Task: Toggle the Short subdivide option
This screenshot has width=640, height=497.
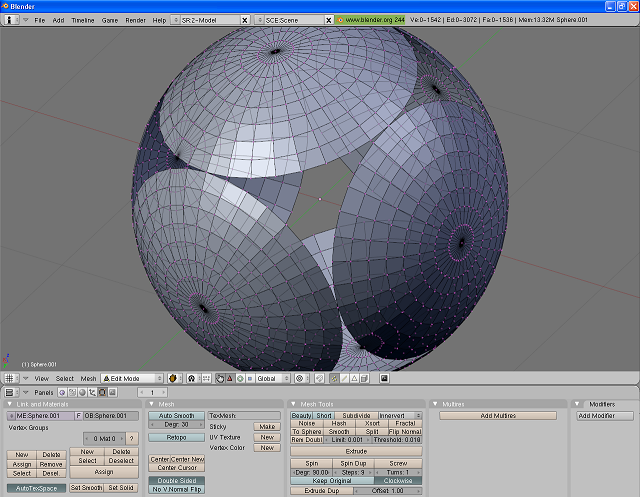Action: 324,415
